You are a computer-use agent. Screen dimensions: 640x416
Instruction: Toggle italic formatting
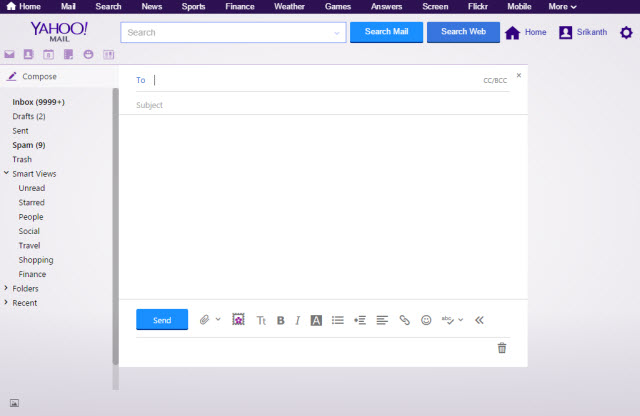pyautogui.click(x=298, y=320)
